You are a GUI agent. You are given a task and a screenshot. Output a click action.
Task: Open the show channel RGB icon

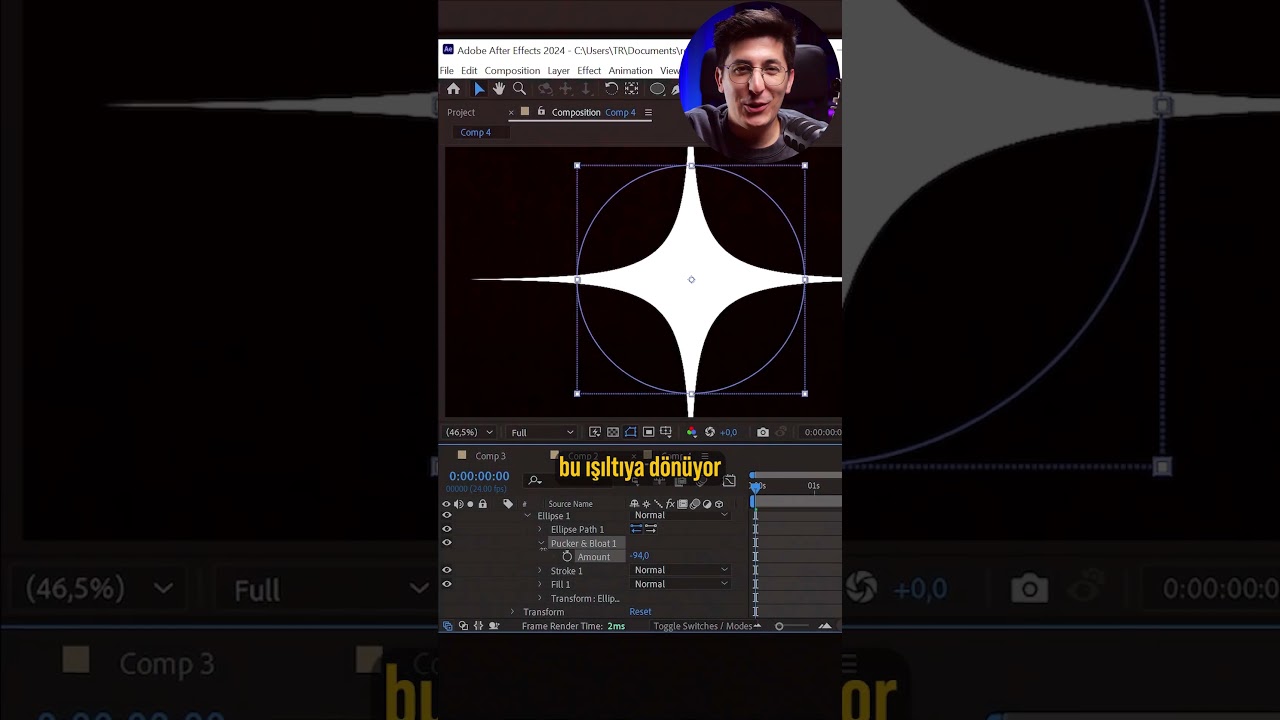pos(691,432)
